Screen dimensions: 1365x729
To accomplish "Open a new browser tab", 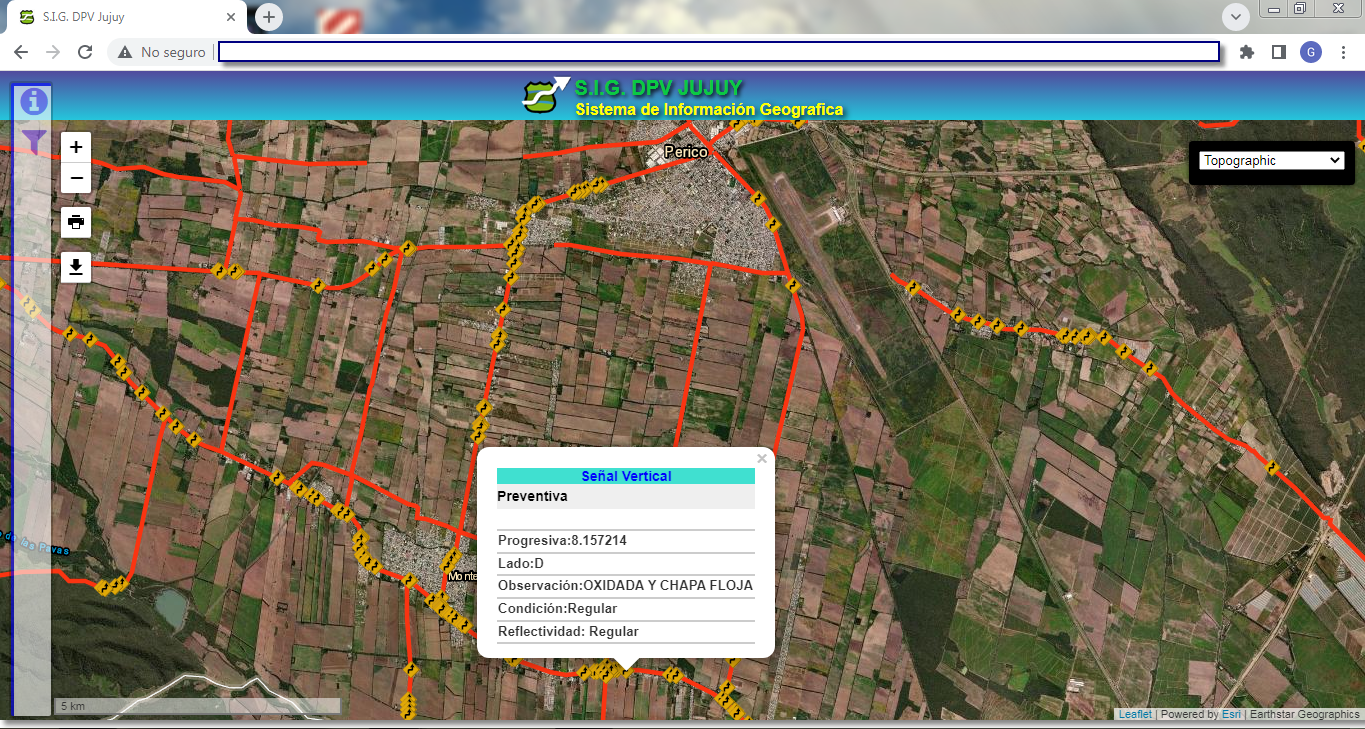I will [269, 17].
